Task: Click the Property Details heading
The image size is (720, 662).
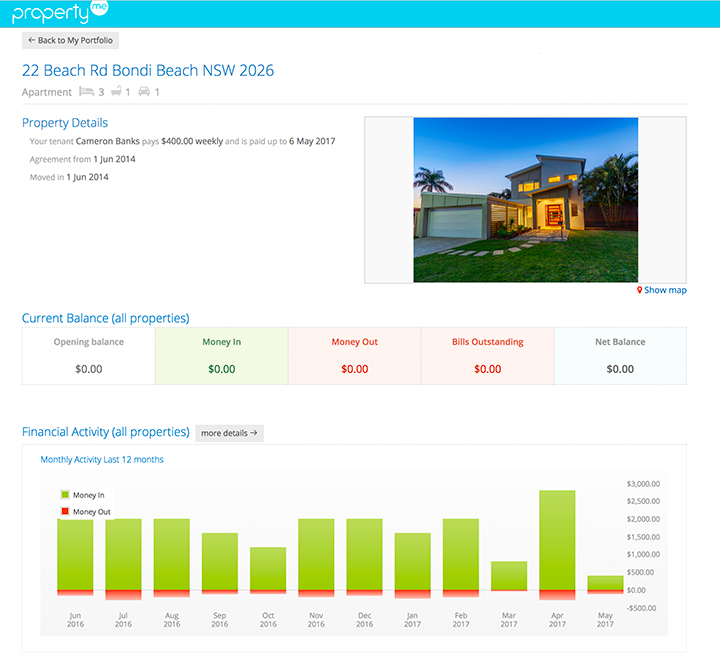Action: [65, 123]
